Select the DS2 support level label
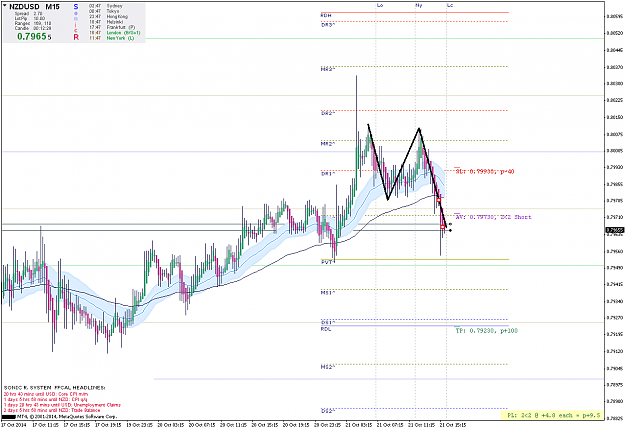625x429 pixels. tap(328, 410)
